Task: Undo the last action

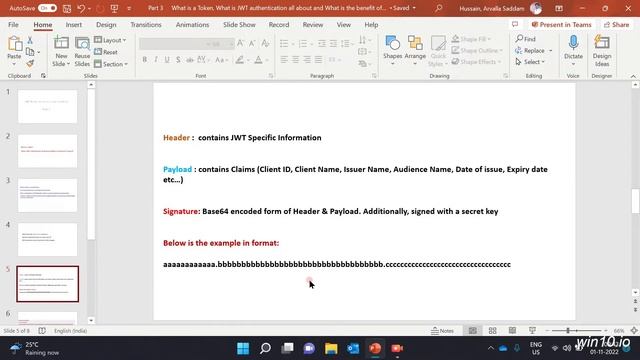Action: tap(81, 8)
